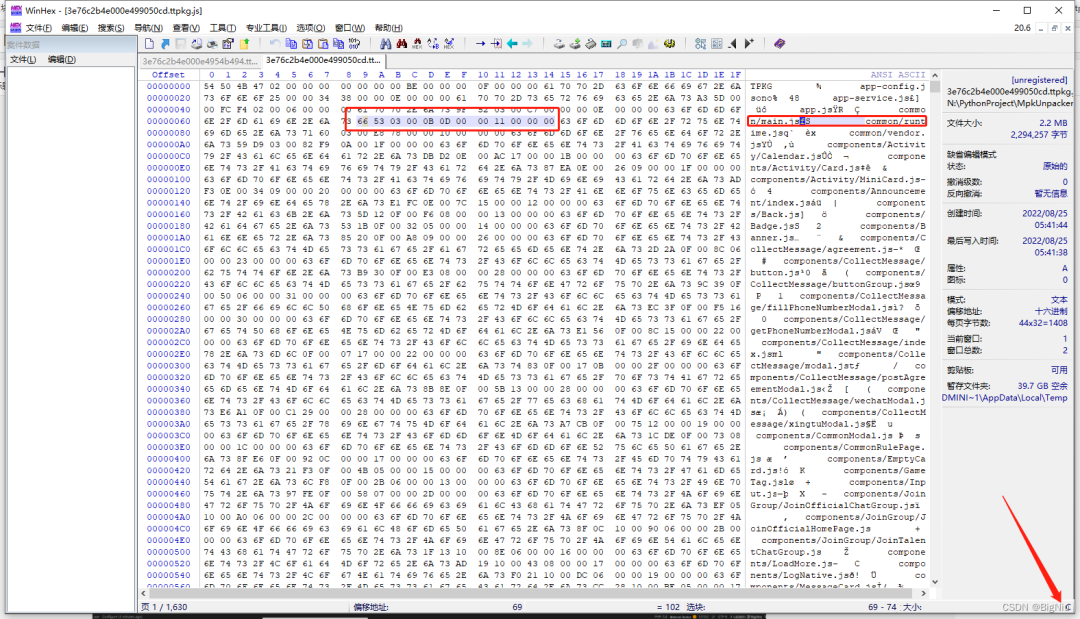This screenshot has width=1080, height=619.
Task: Select offset row 00000060
Action: tap(168, 121)
